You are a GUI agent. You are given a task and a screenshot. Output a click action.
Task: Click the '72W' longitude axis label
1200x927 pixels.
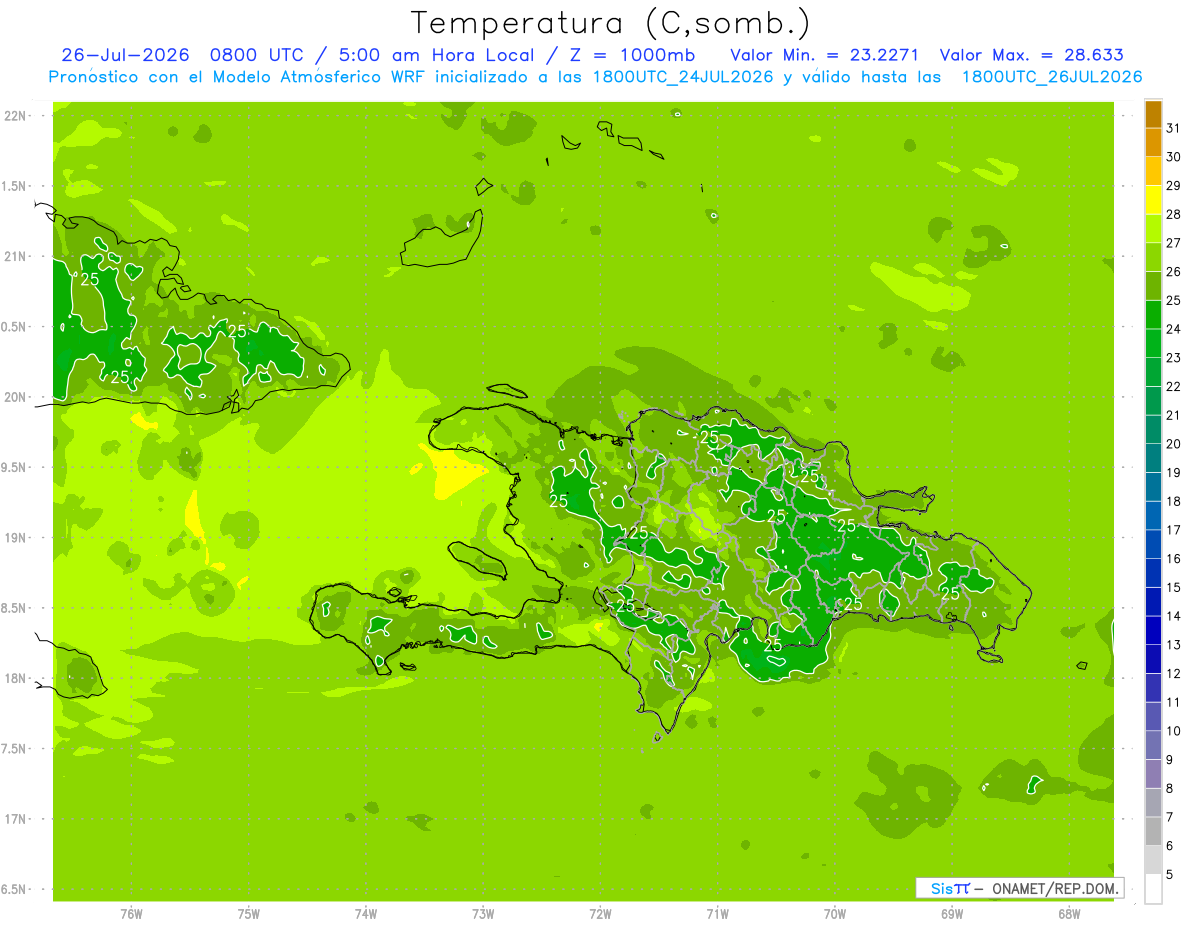pyautogui.click(x=601, y=914)
